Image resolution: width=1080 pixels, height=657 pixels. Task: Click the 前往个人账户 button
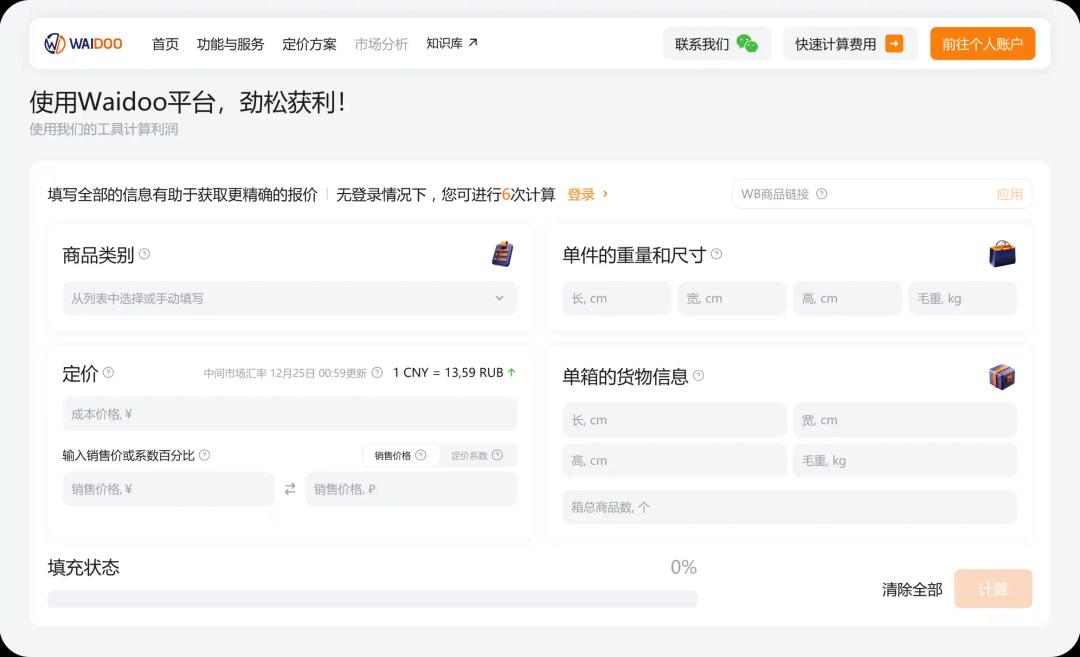pyautogui.click(x=982, y=44)
